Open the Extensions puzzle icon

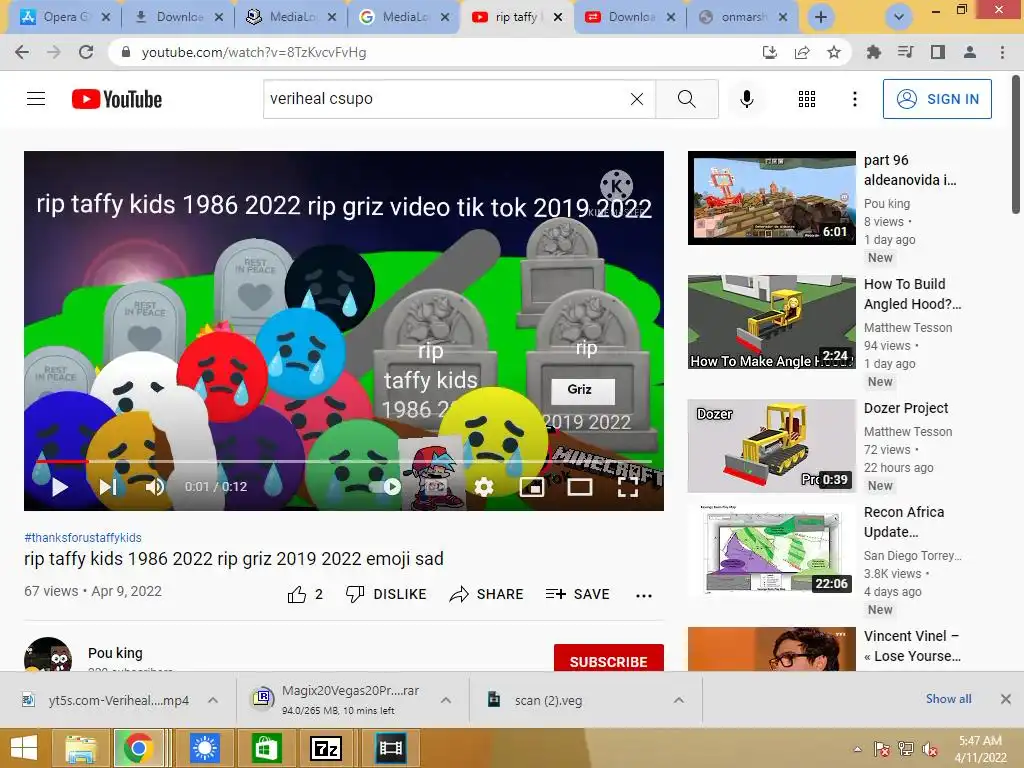coord(874,52)
